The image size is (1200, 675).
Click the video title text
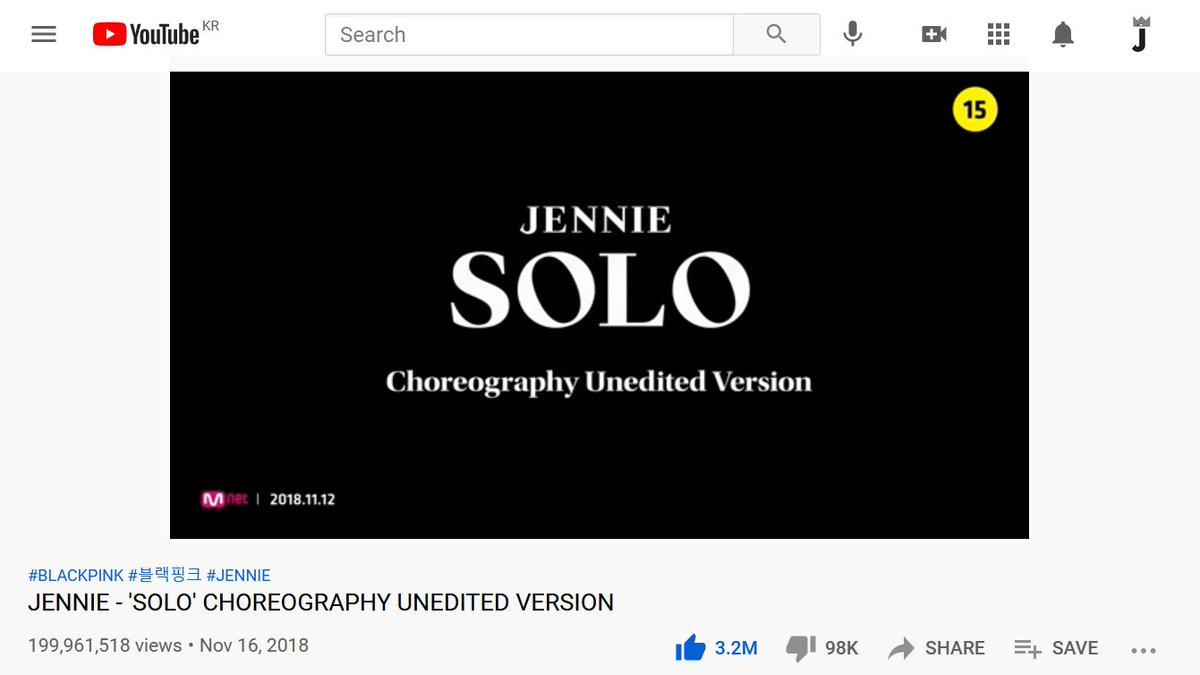point(321,603)
